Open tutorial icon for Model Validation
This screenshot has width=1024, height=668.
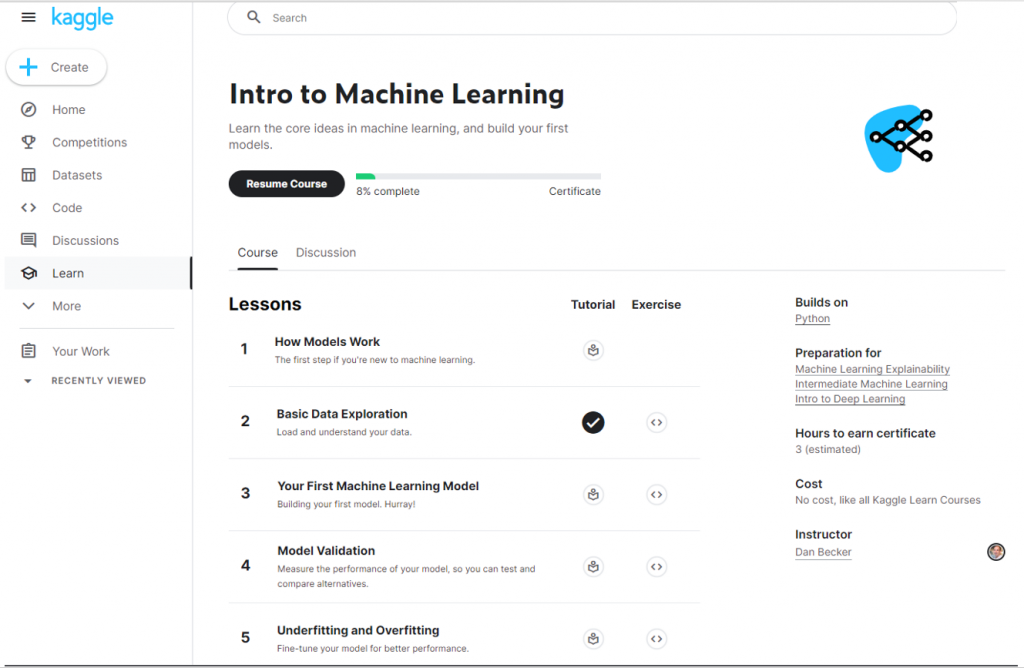(593, 566)
